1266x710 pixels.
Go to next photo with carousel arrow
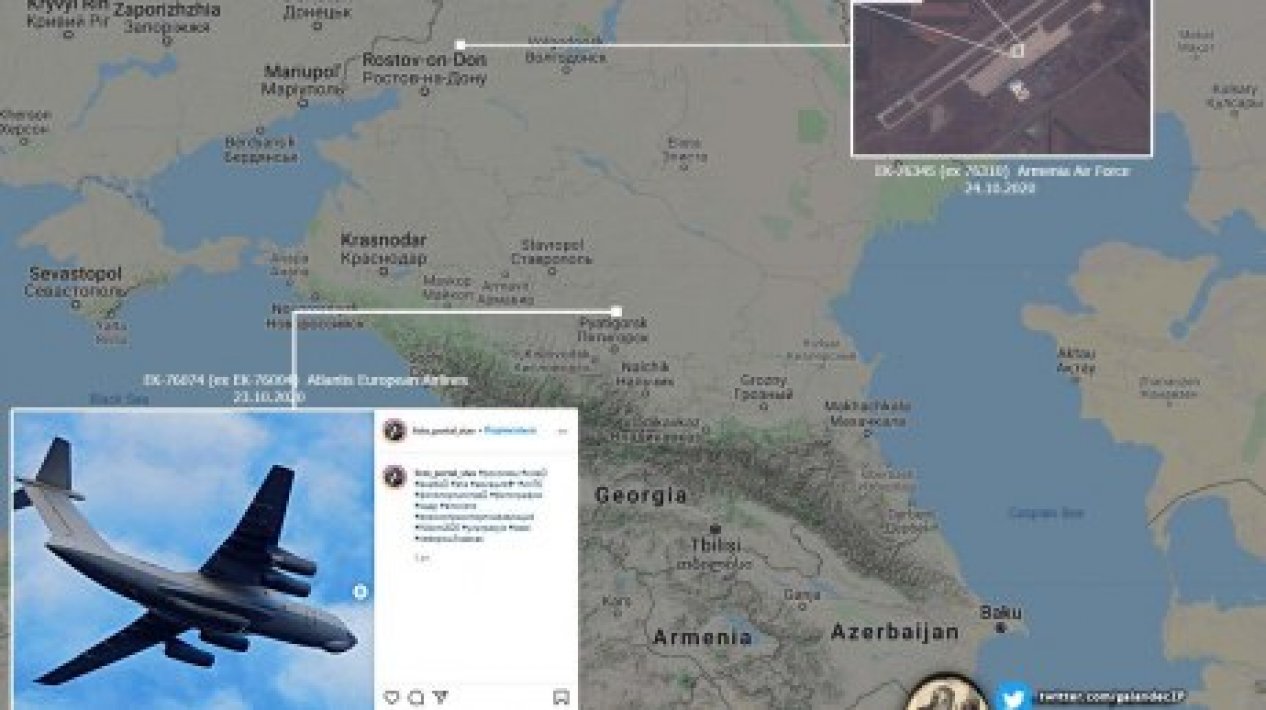[x=361, y=592]
